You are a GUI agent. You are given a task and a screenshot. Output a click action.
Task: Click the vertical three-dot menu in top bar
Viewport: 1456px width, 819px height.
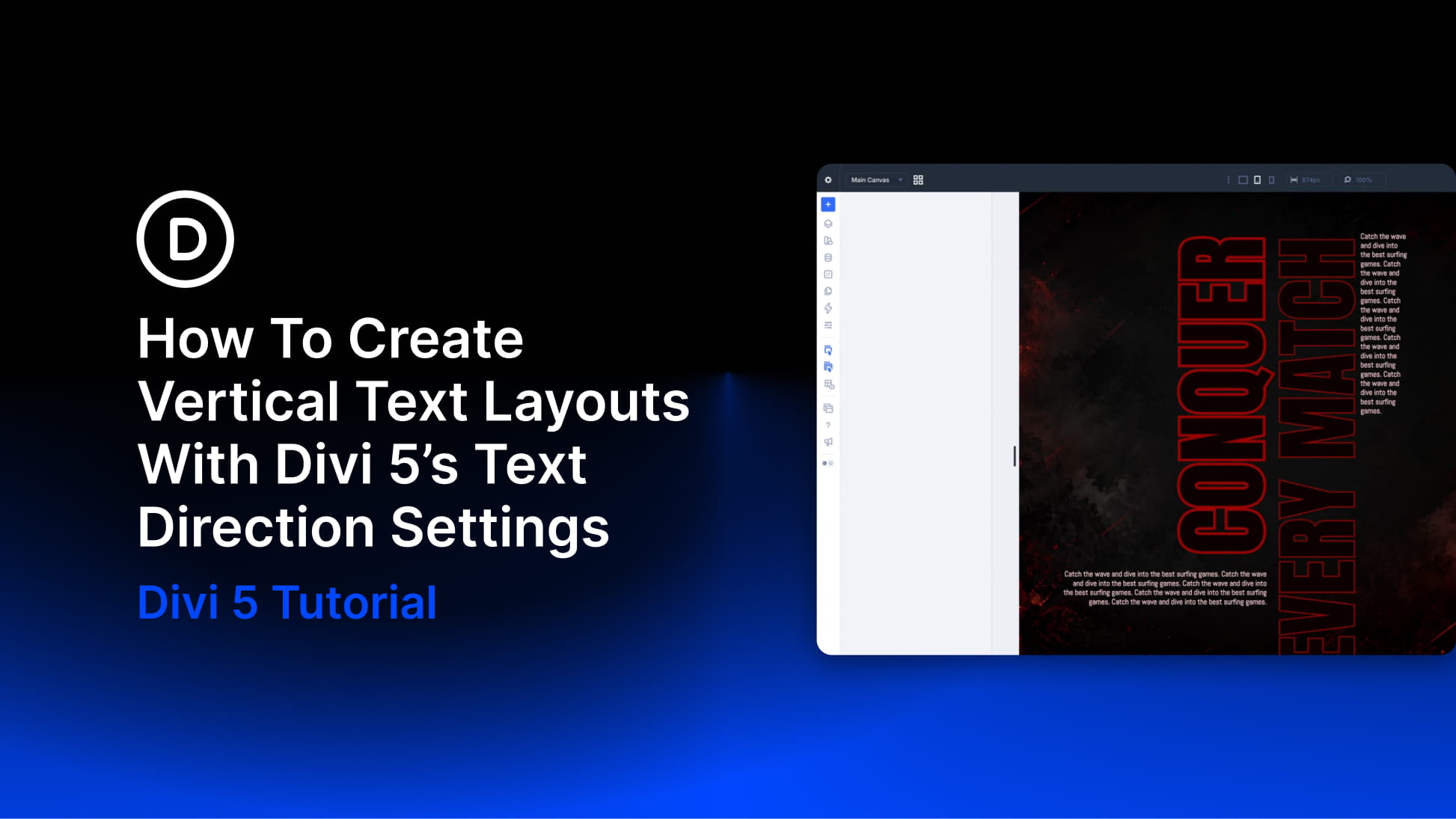pyautogui.click(x=1228, y=180)
